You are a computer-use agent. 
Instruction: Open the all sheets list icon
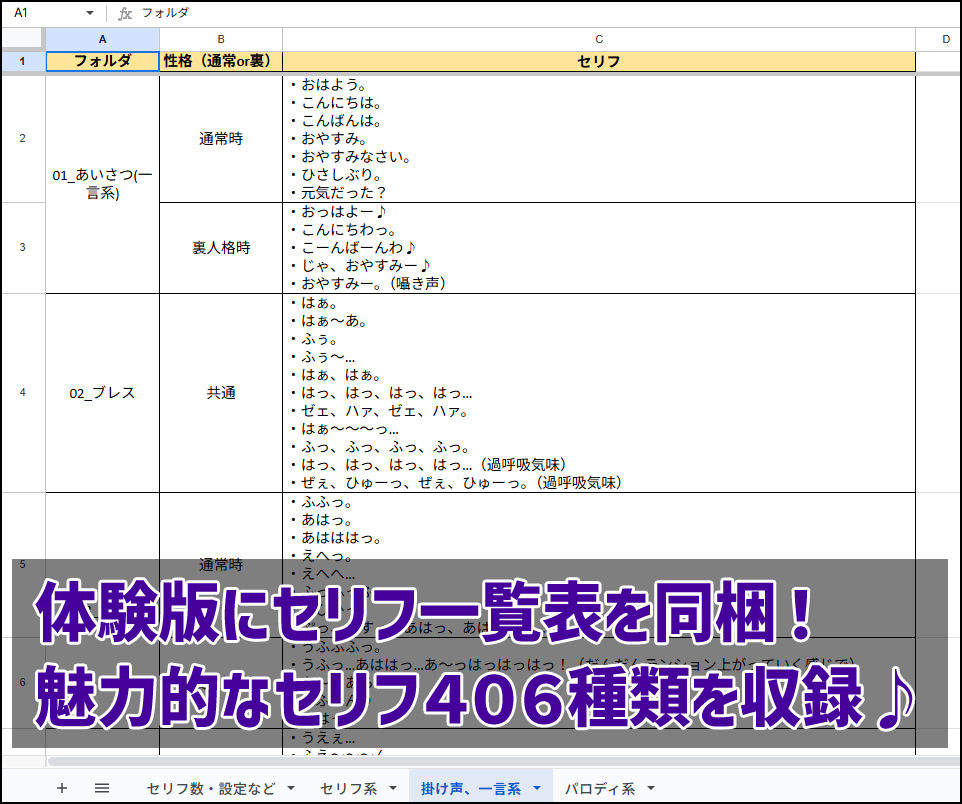pyautogui.click(x=102, y=788)
